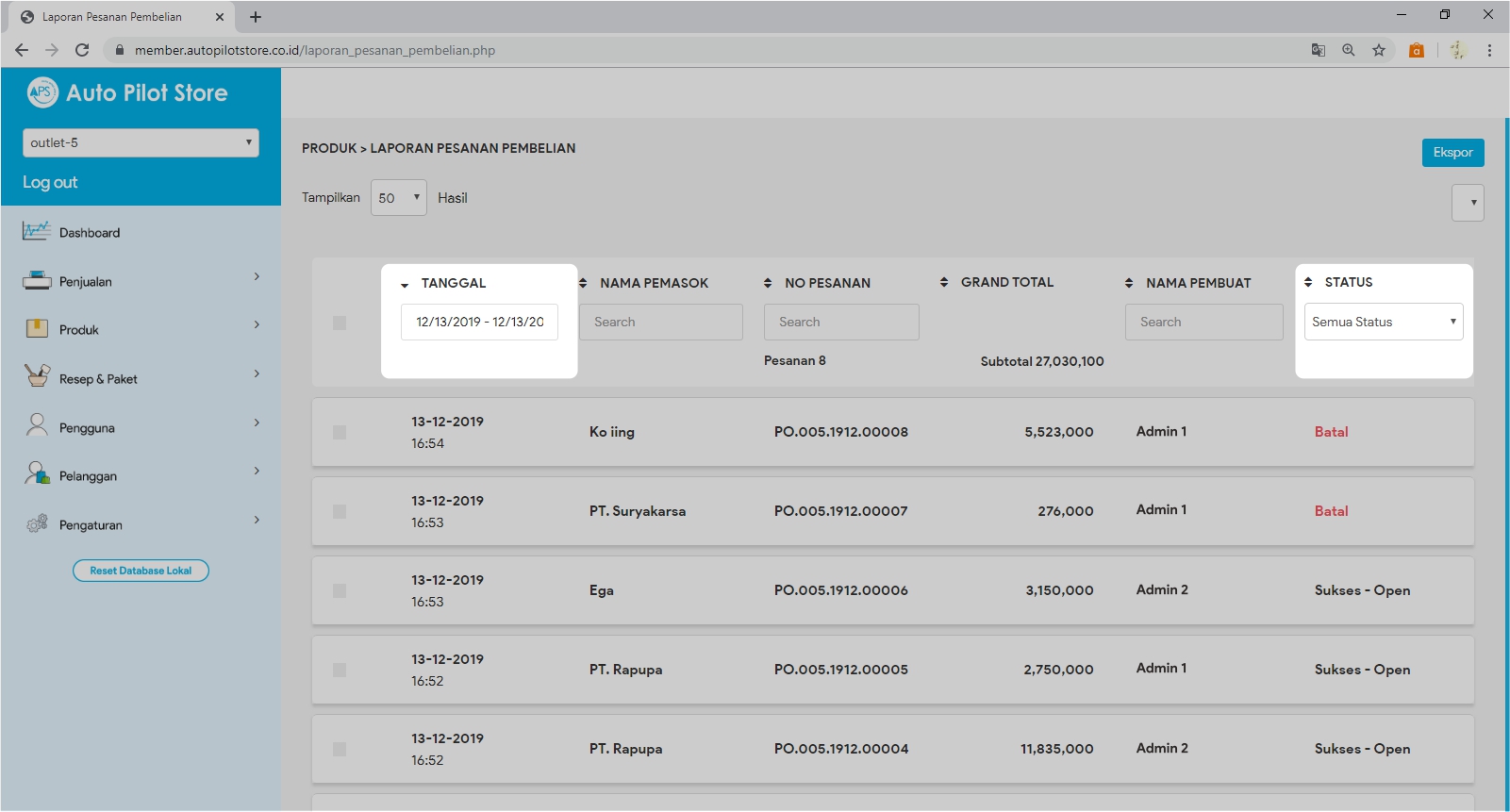The image size is (1510, 812).
Task: Open the Tanggal date range field
Action: [x=479, y=322]
